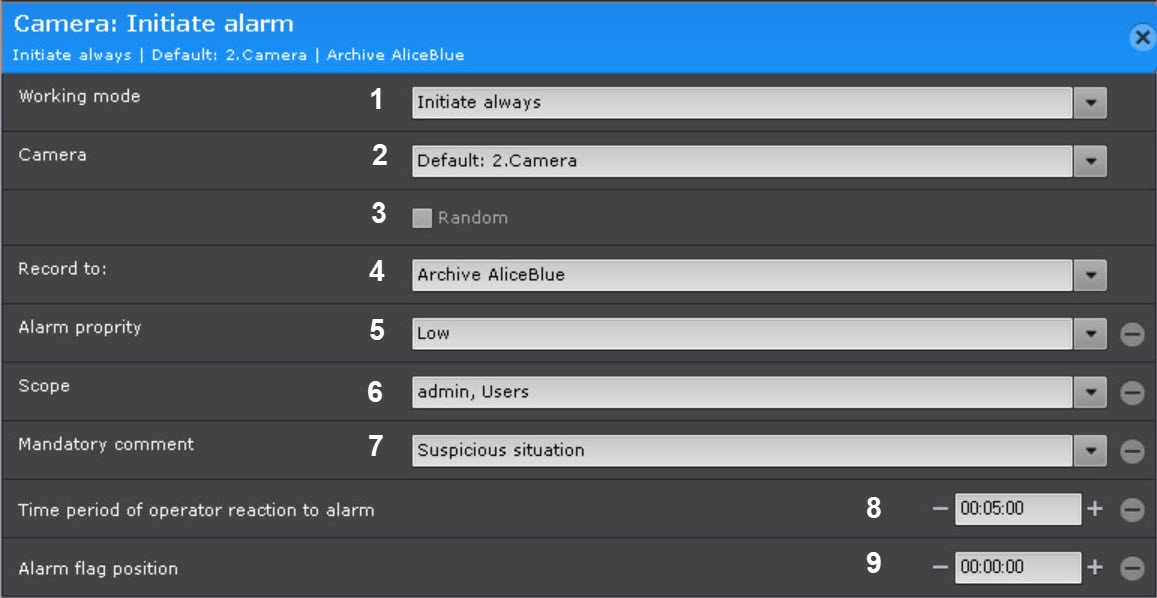
Task: Remove the operator reaction time parameter
Action: click(x=1132, y=510)
